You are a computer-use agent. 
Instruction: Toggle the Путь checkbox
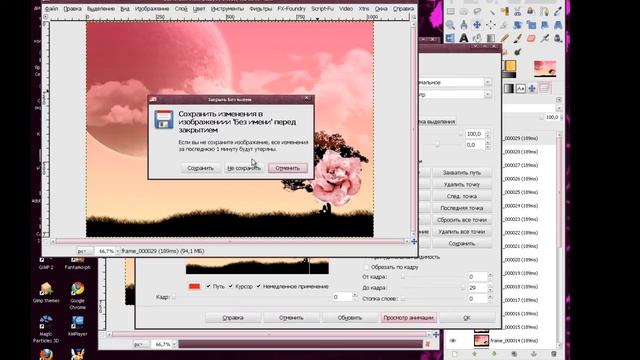(x=209, y=286)
